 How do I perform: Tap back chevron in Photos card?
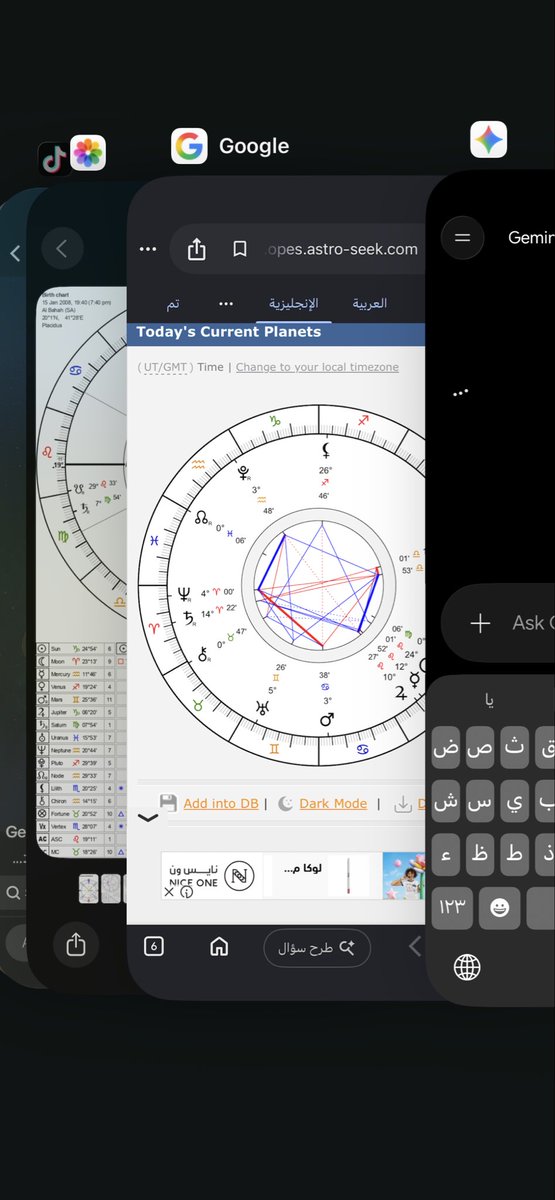62,249
